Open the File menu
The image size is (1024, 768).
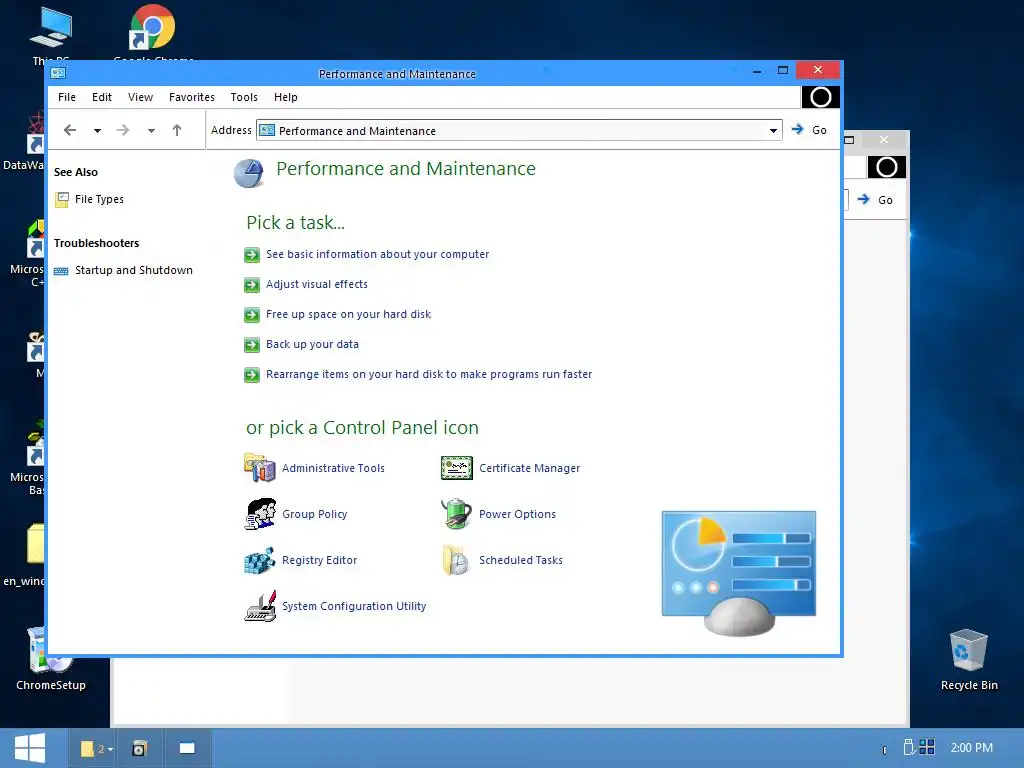67,97
